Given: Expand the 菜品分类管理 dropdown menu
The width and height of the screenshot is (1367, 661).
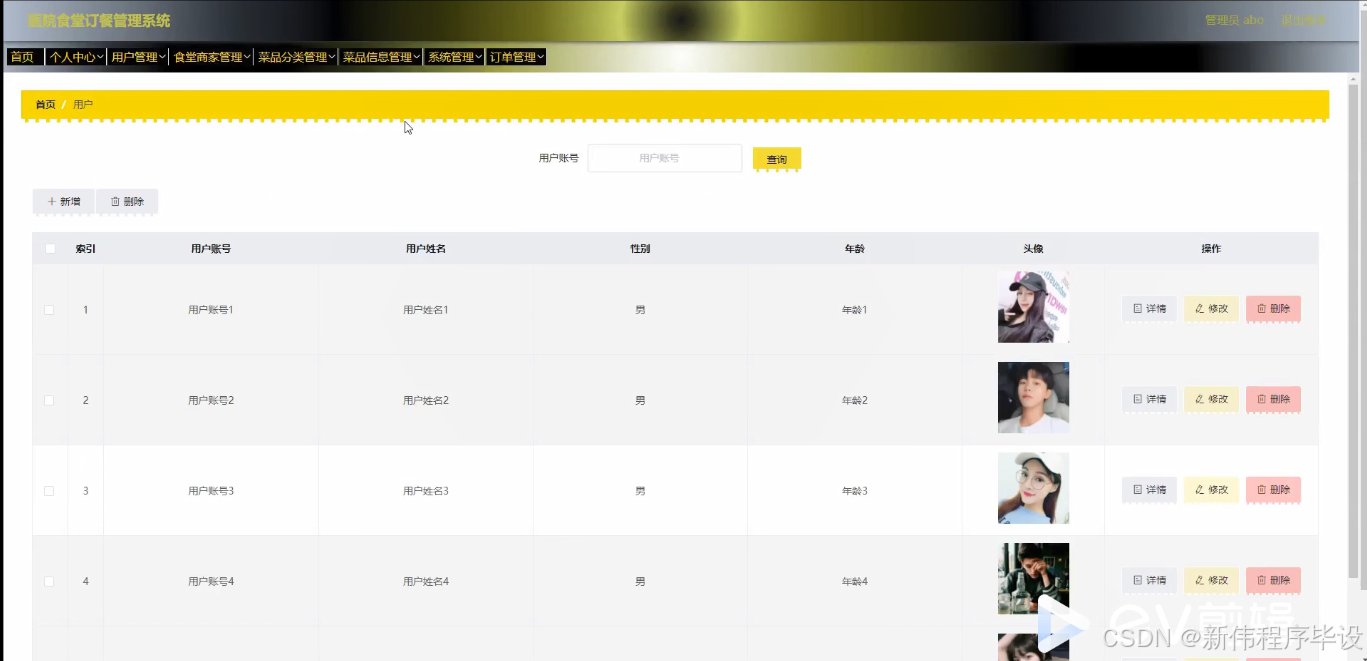Looking at the screenshot, I should tap(296, 57).
